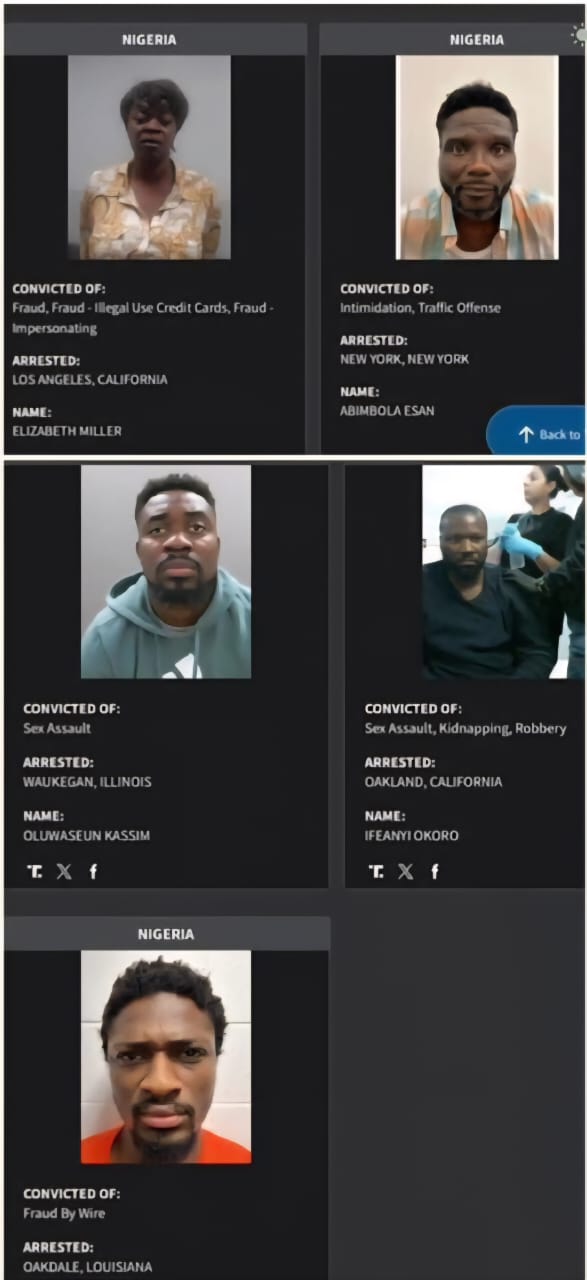Click Truth Social share icon on Oluwaseun Kassim card

pos(35,871)
